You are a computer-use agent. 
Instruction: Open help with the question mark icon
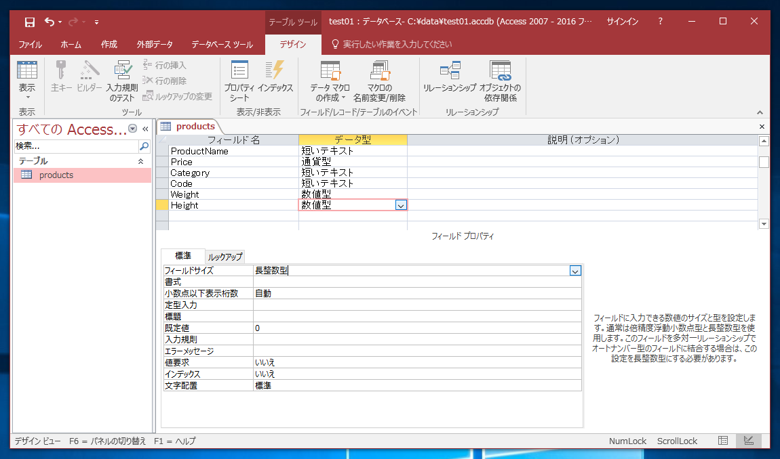click(x=660, y=21)
